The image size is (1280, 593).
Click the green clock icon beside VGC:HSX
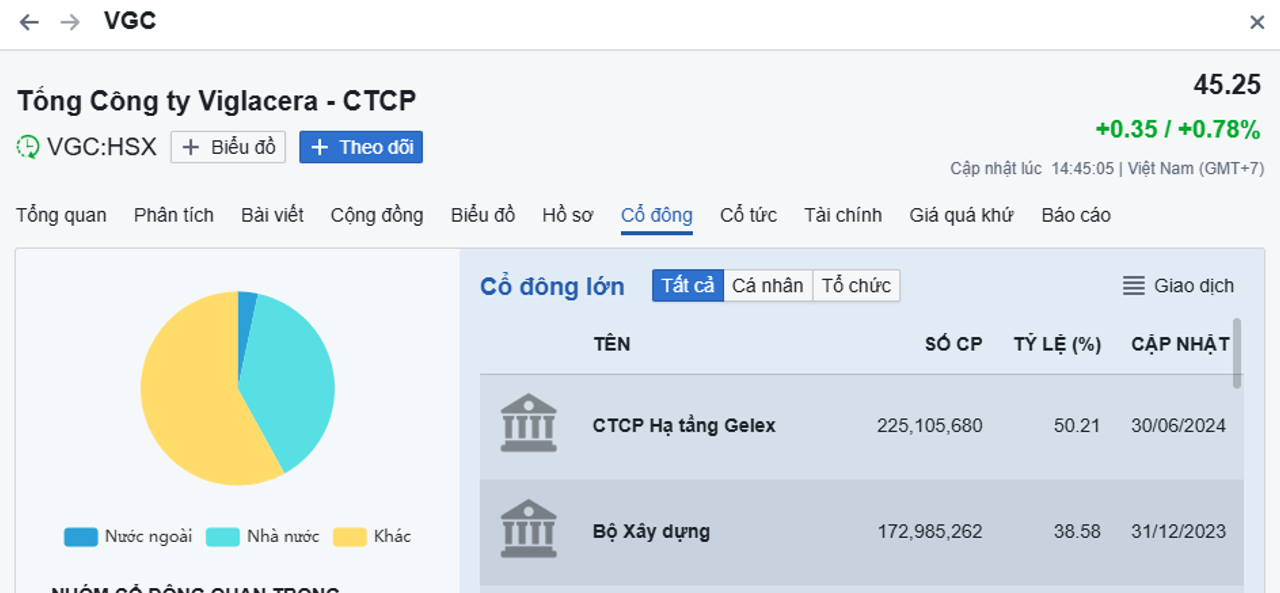[x=28, y=147]
